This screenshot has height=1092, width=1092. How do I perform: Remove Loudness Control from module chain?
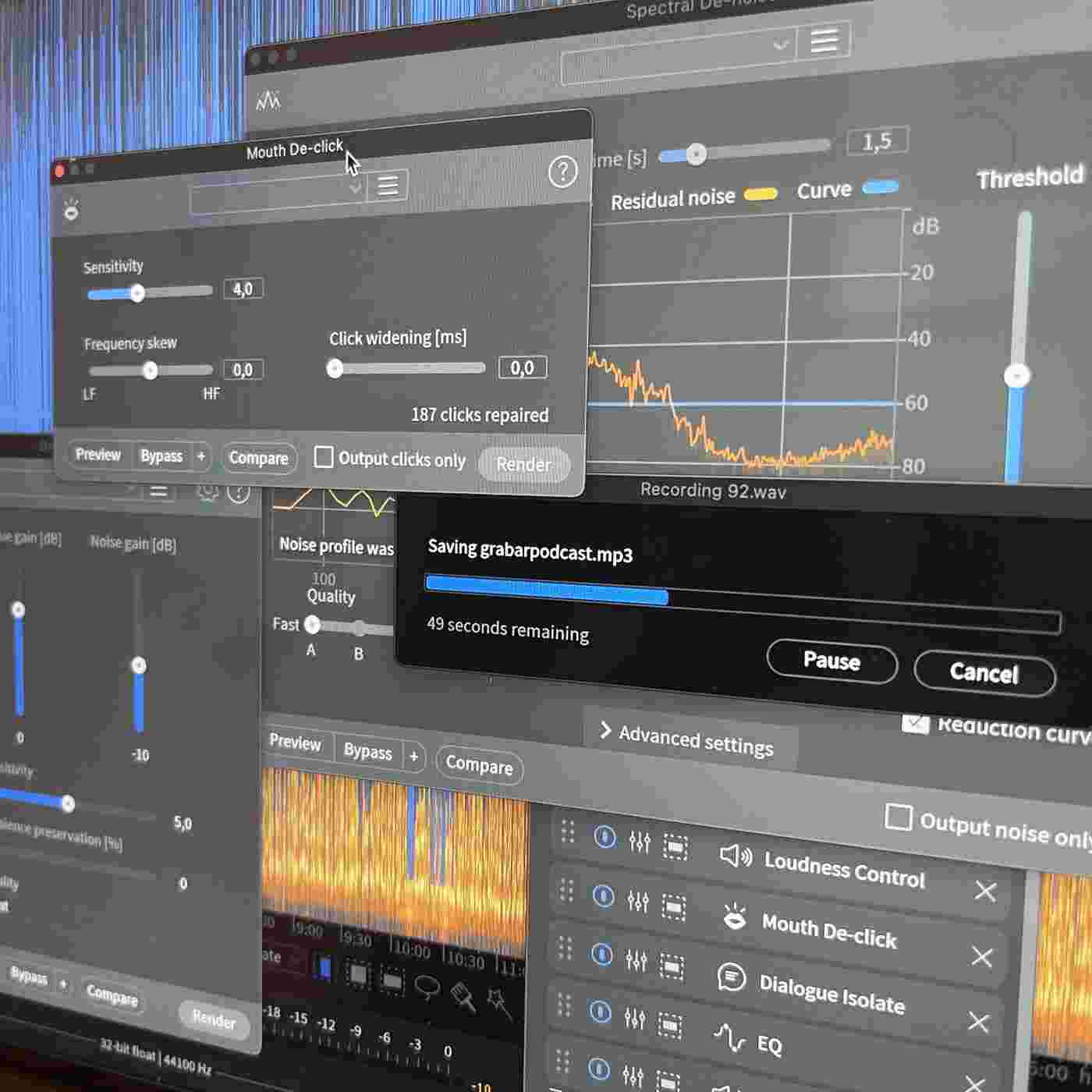point(985,892)
